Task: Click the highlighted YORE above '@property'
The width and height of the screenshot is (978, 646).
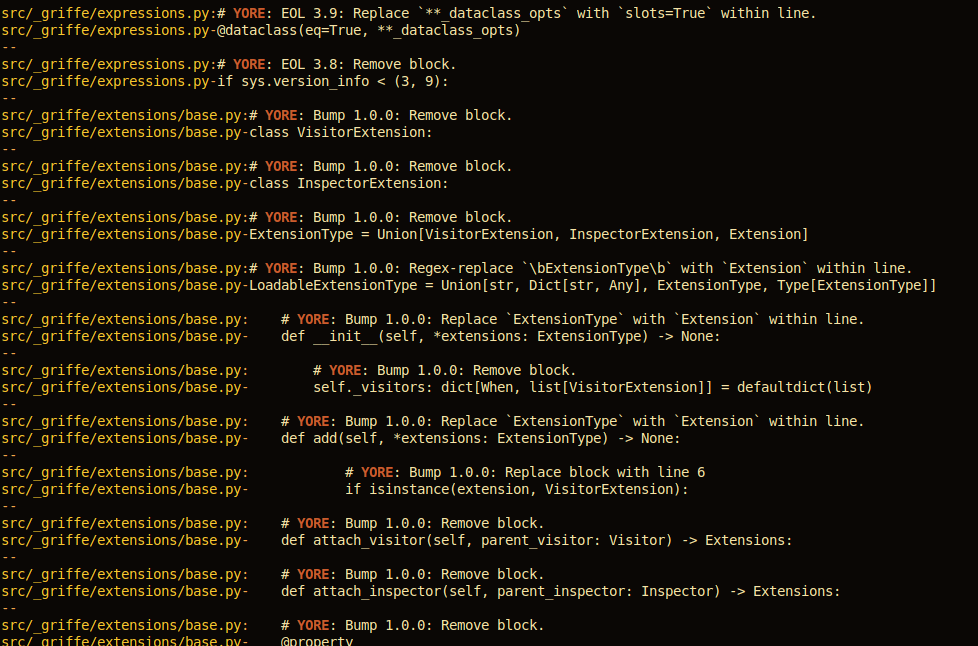Action: (313, 625)
